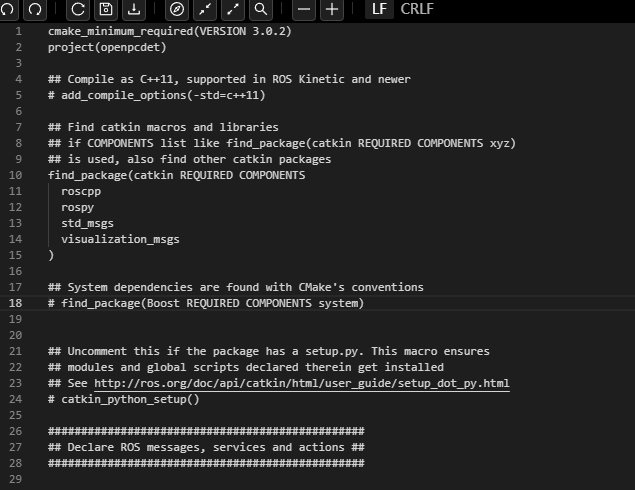Click the closing parenthesis on line 15
635x490 pixels.
pyautogui.click(x=51, y=255)
